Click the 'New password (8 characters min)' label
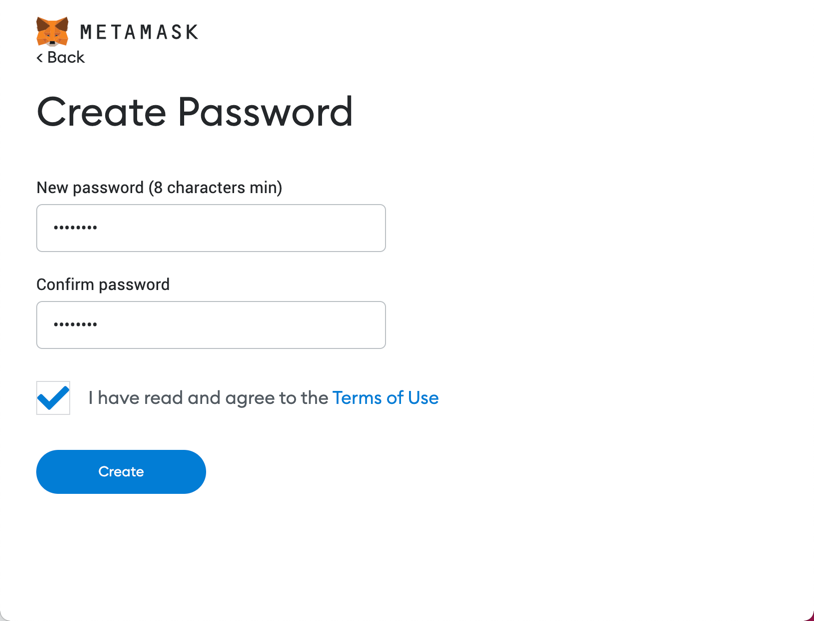Image resolution: width=814 pixels, height=621 pixels. click(x=158, y=187)
